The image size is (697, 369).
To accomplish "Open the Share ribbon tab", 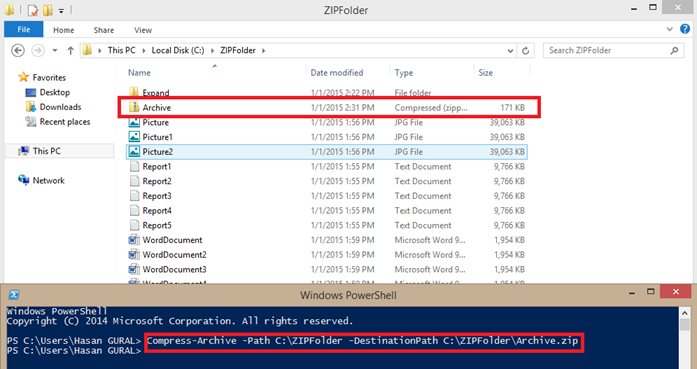I will (104, 30).
